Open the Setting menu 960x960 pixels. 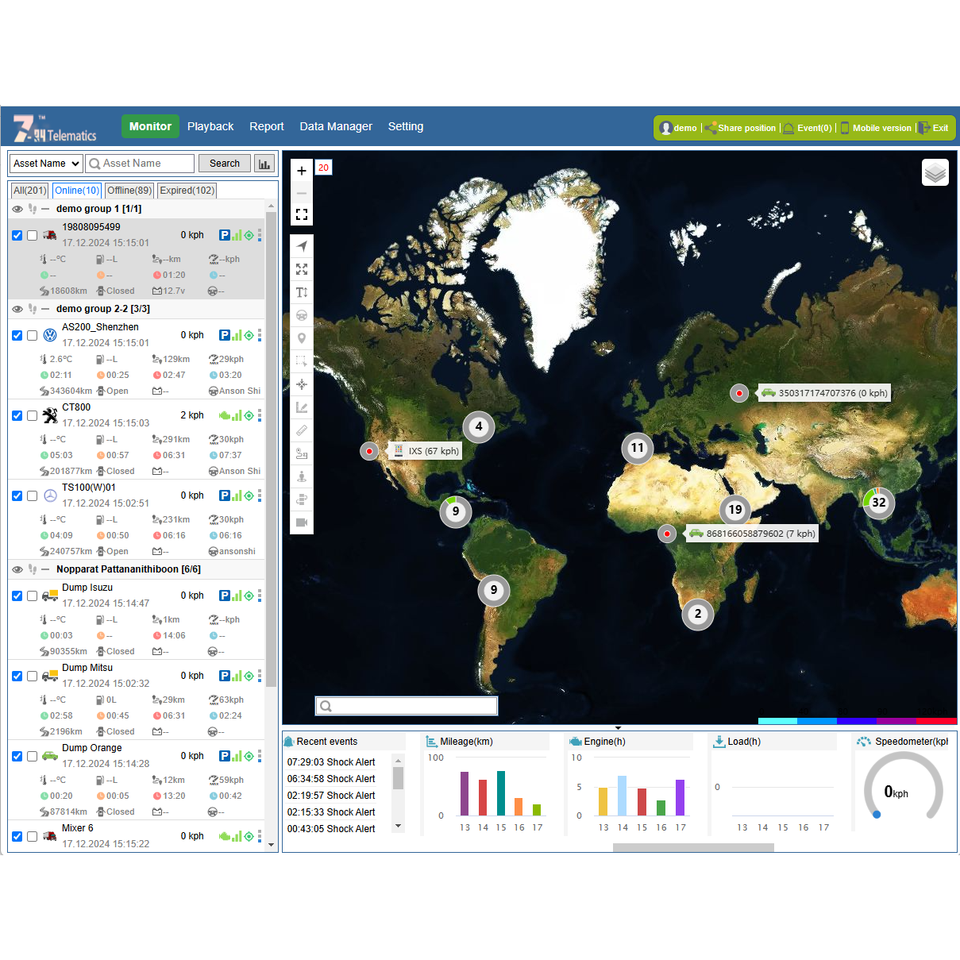coord(405,126)
